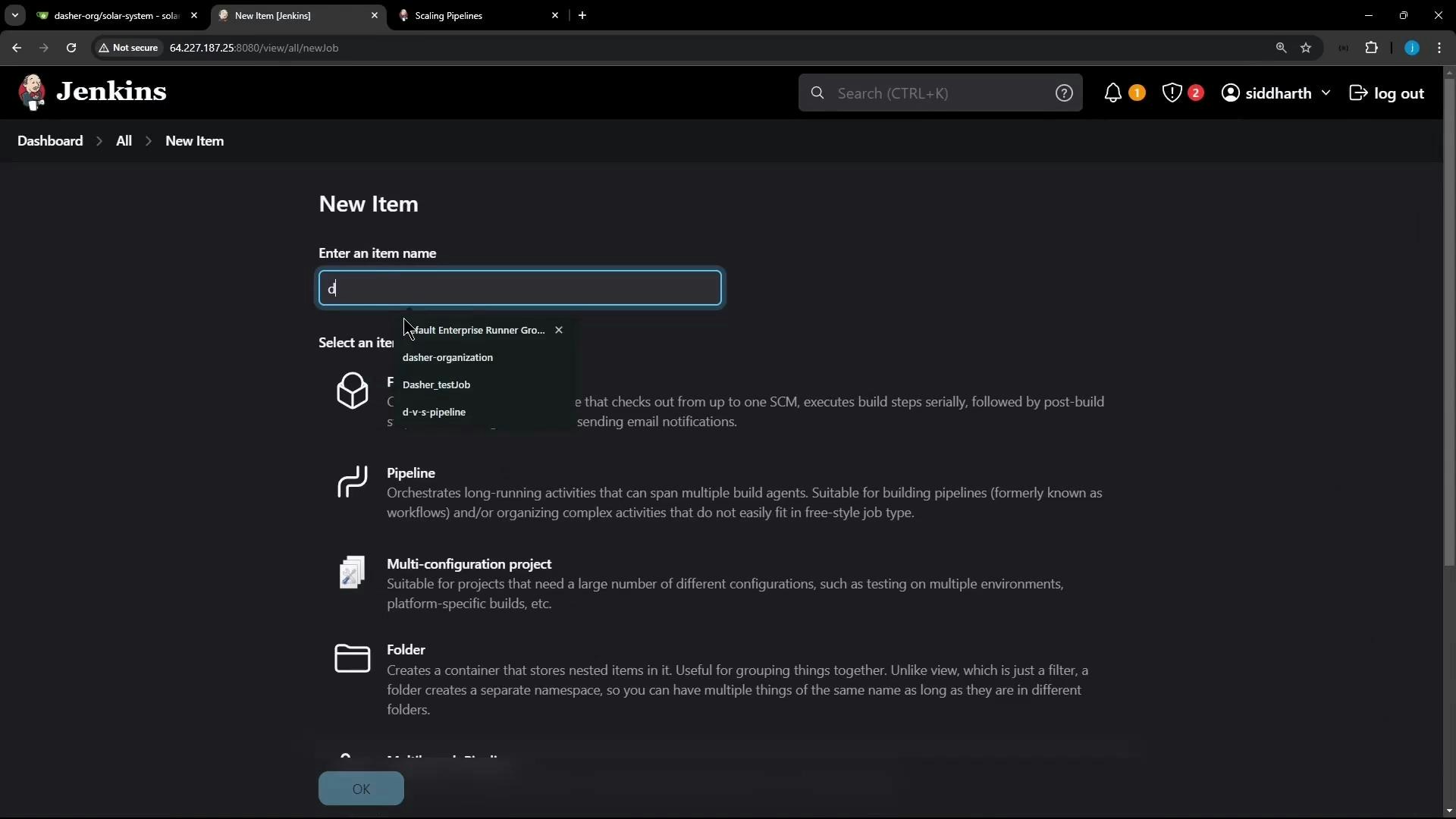
Task: View the security warnings icon with 2 issues
Action: tap(1172, 93)
